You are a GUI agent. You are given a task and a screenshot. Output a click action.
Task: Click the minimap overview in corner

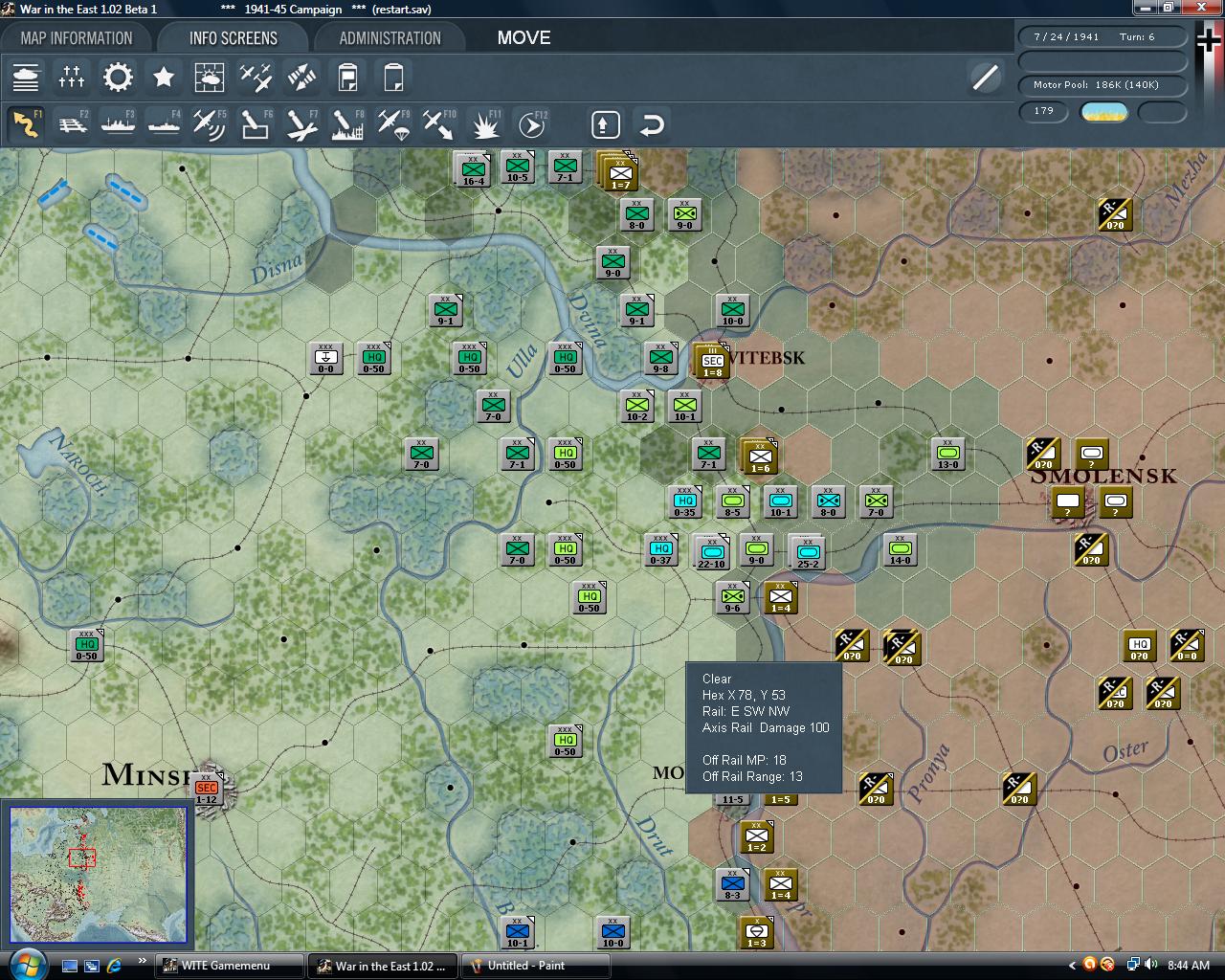[99, 874]
